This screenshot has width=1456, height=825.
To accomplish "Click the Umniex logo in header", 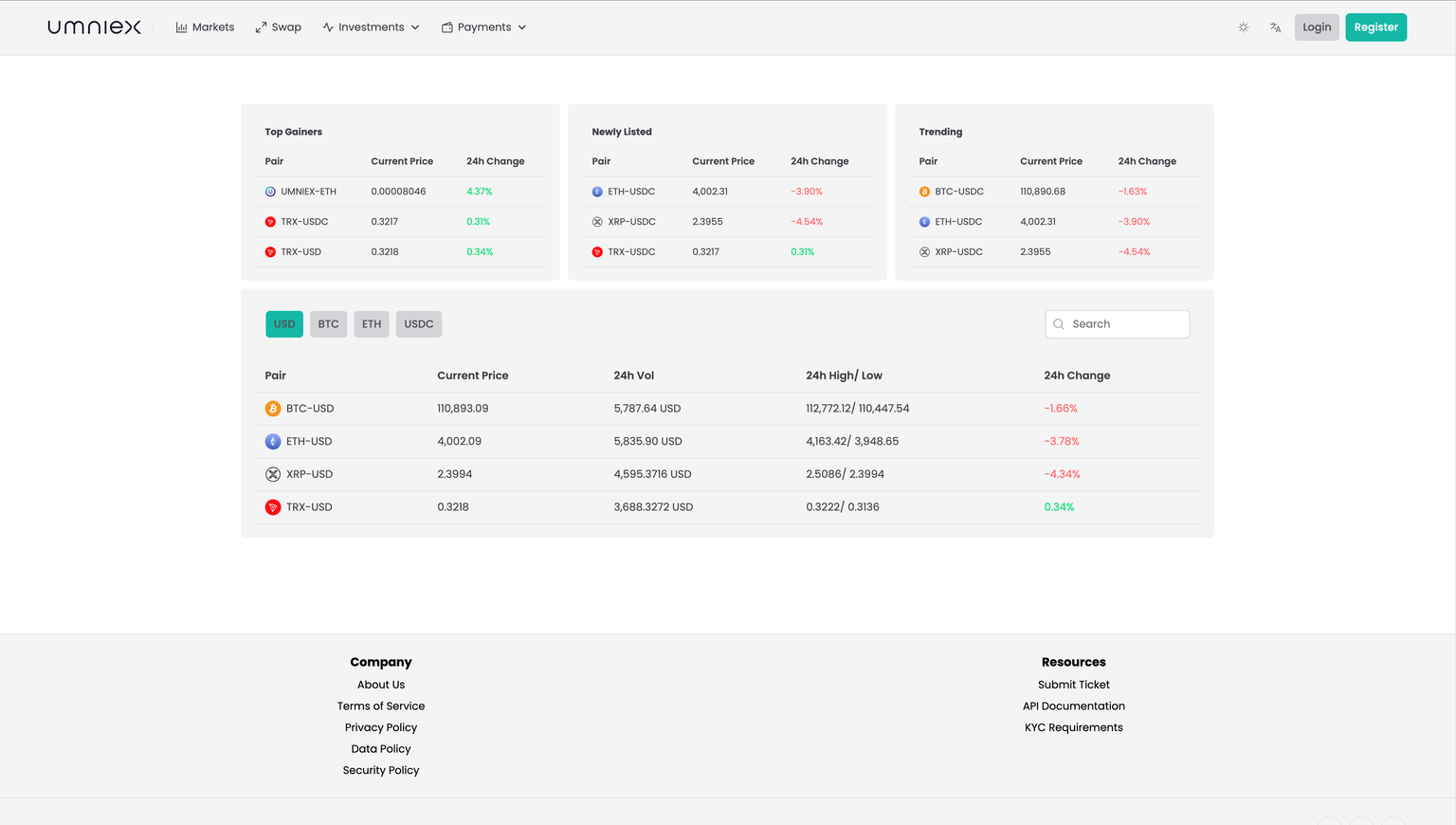I will 94,27.
